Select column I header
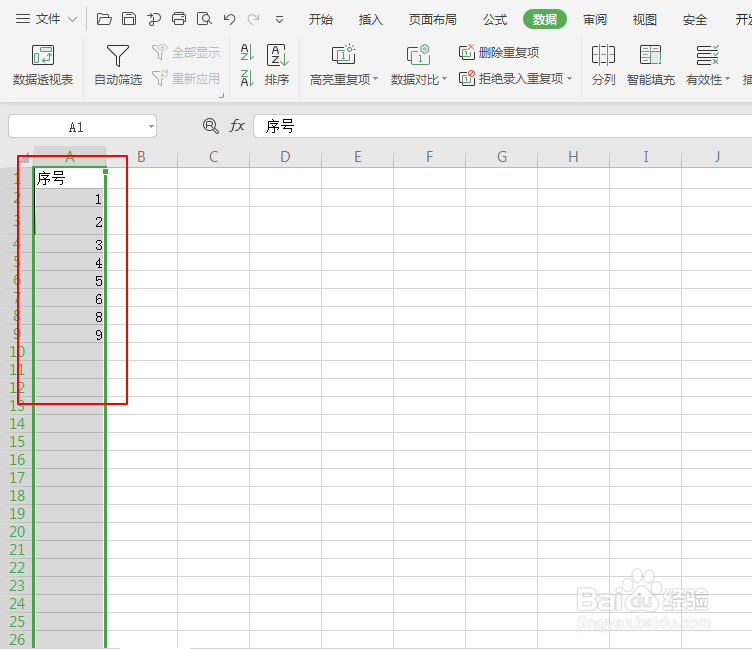The width and height of the screenshot is (752, 649). point(646,157)
